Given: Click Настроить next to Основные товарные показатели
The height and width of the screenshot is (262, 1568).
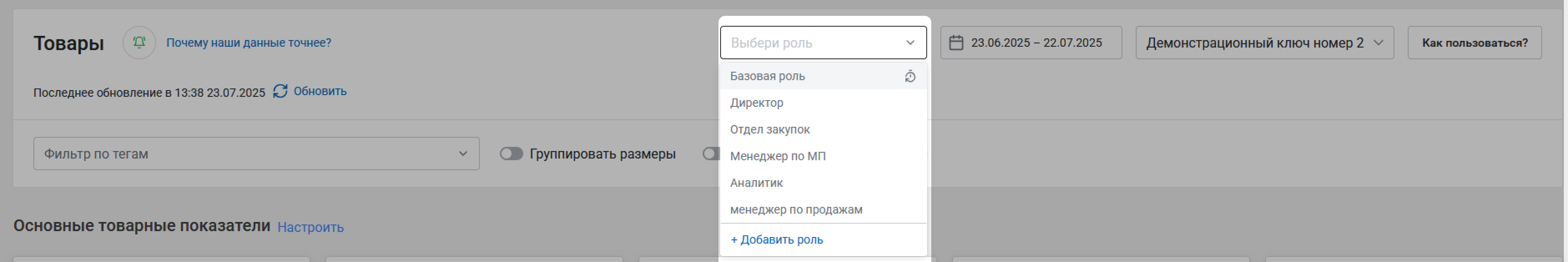Looking at the screenshot, I should pyautogui.click(x=310, y=227).
